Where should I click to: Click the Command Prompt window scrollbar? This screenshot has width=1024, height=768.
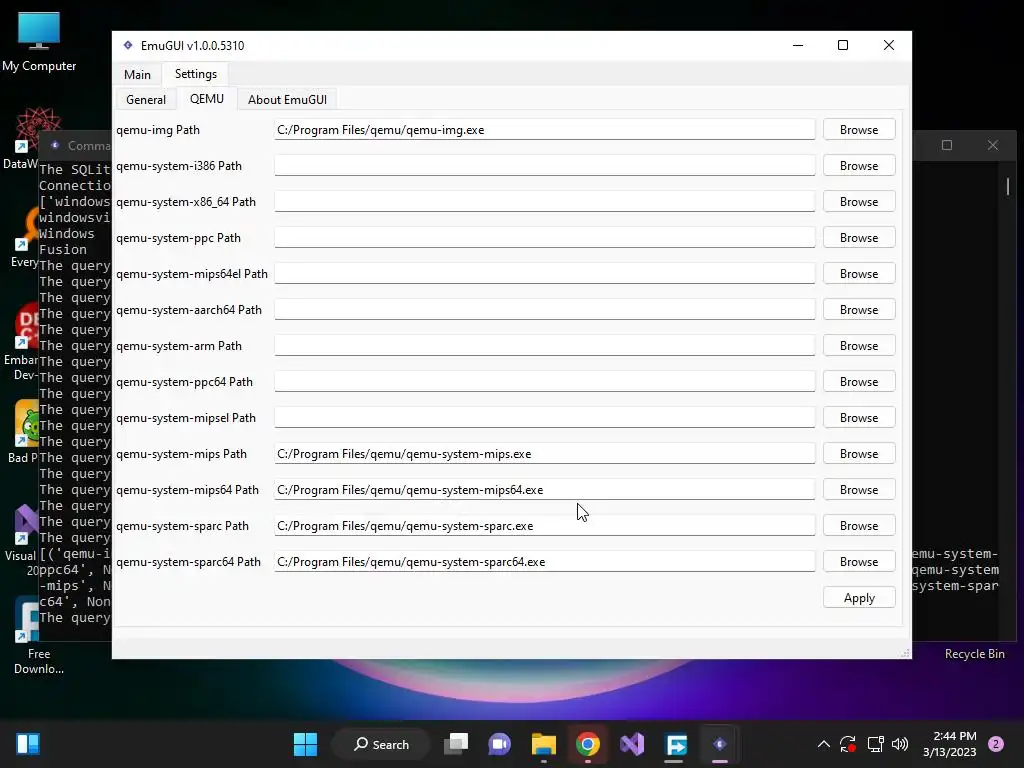1008,187
